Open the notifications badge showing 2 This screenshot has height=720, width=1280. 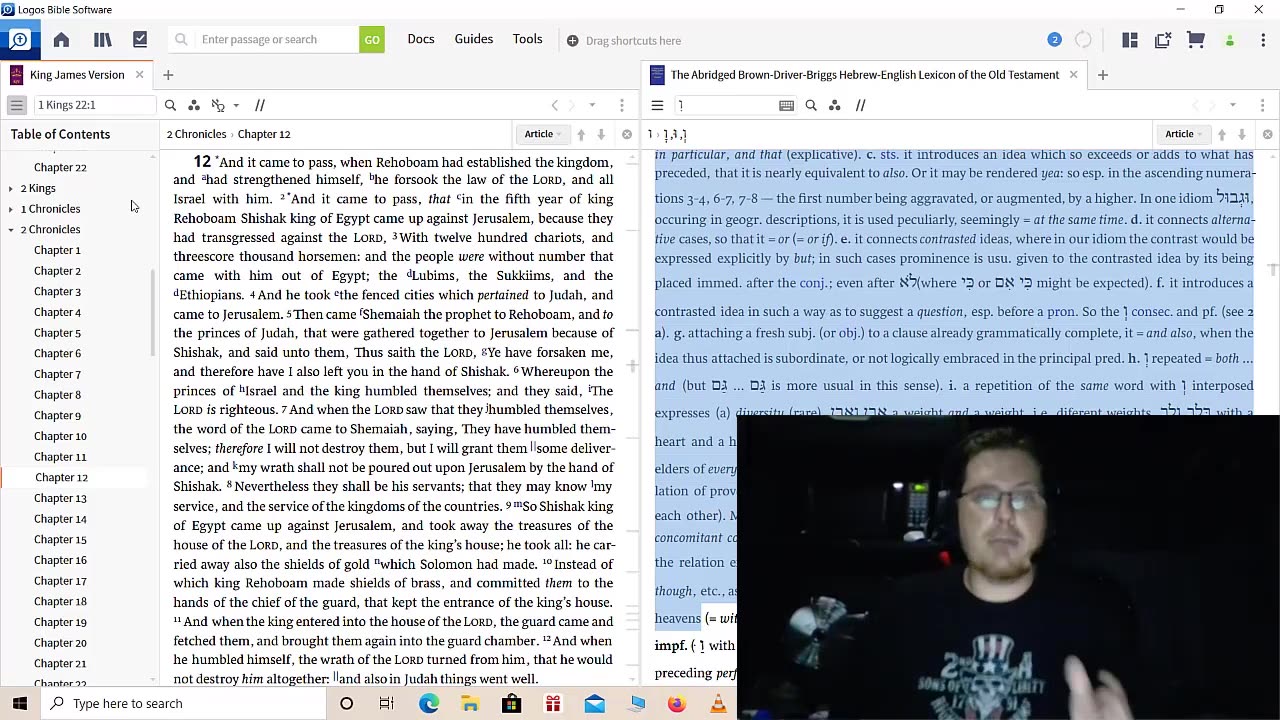(1054, 40)
